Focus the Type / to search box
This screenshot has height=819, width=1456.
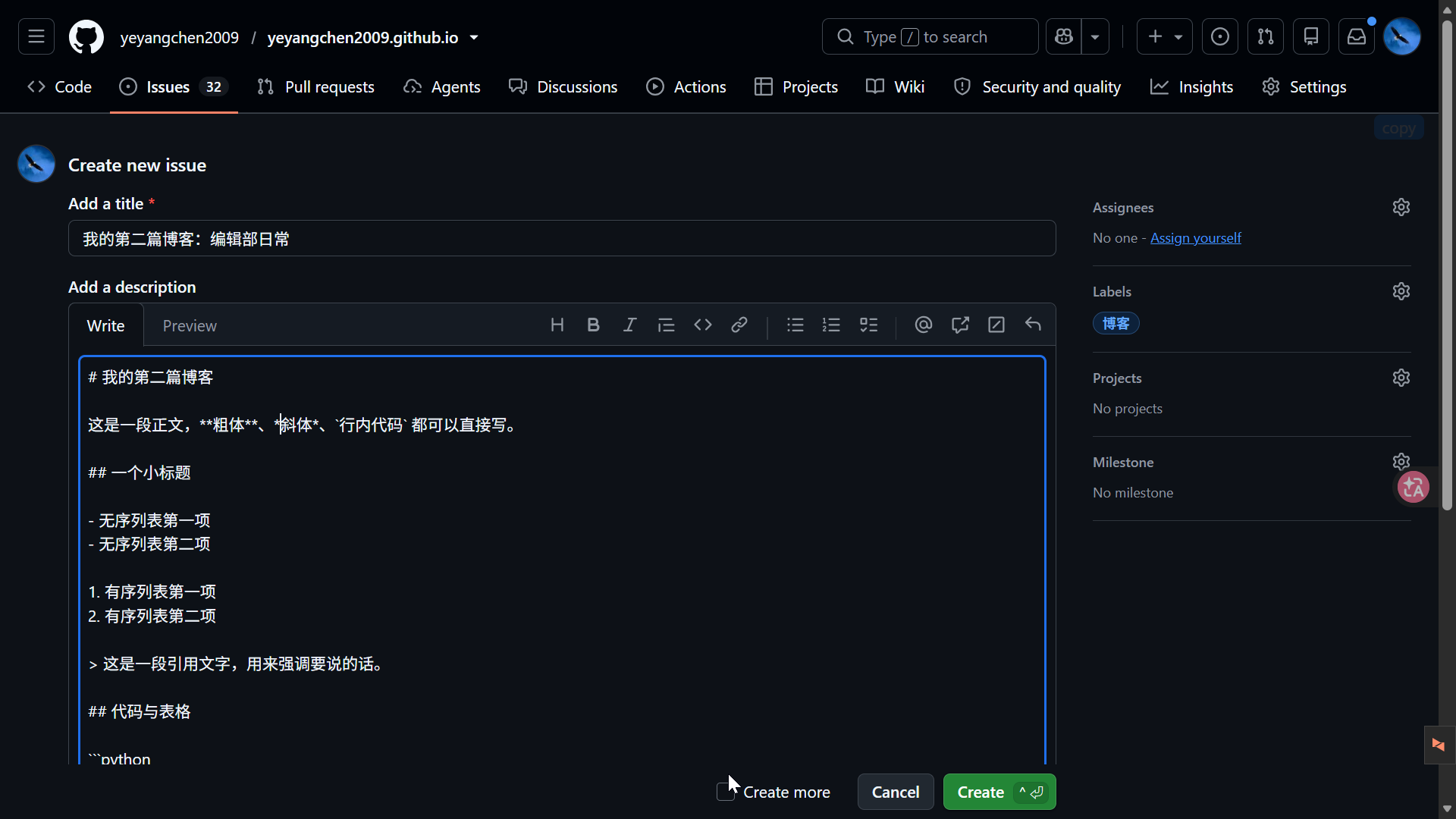[930, 36]
